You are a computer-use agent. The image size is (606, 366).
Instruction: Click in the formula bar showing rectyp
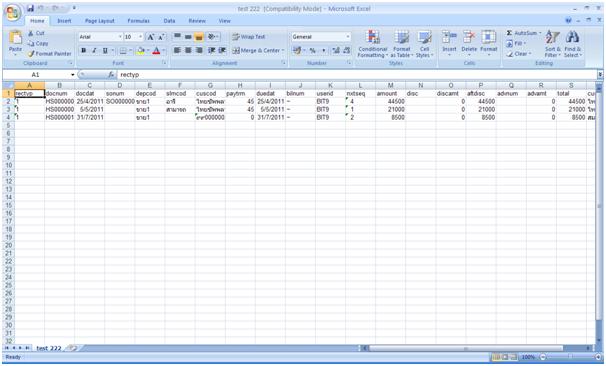pyautogui.click(x=357, y=75)
